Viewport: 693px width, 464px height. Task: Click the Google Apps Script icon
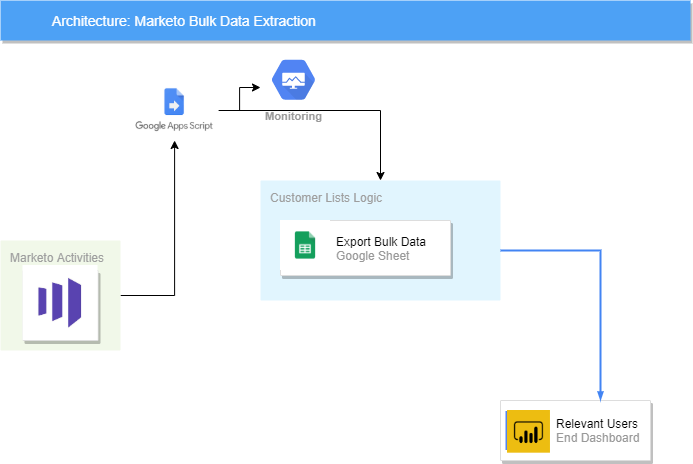174,103
